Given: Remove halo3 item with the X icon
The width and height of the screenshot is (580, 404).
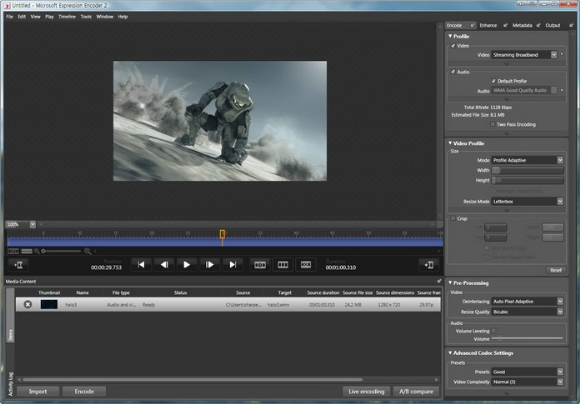Looking at the screenshot, I should 28,304.
